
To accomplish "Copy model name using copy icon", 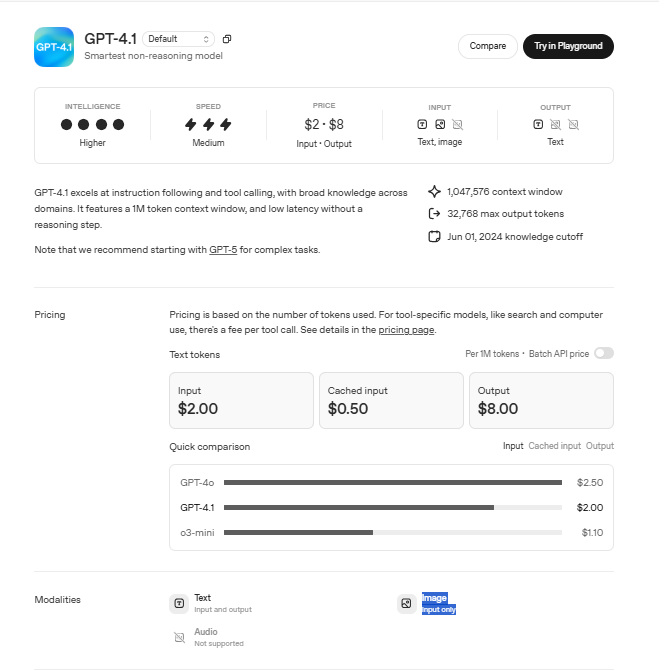I will point(227,39).
